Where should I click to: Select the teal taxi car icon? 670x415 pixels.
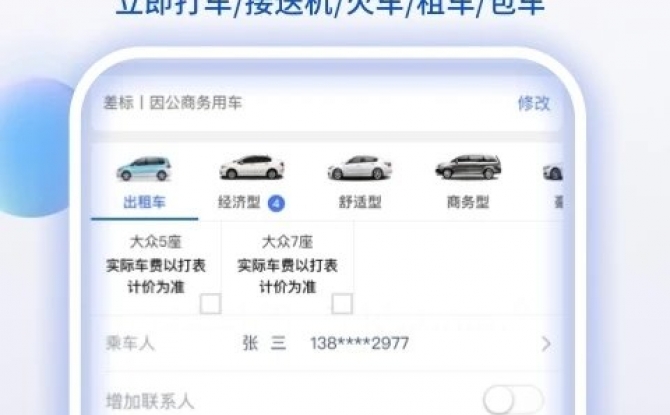click(144, 168)
